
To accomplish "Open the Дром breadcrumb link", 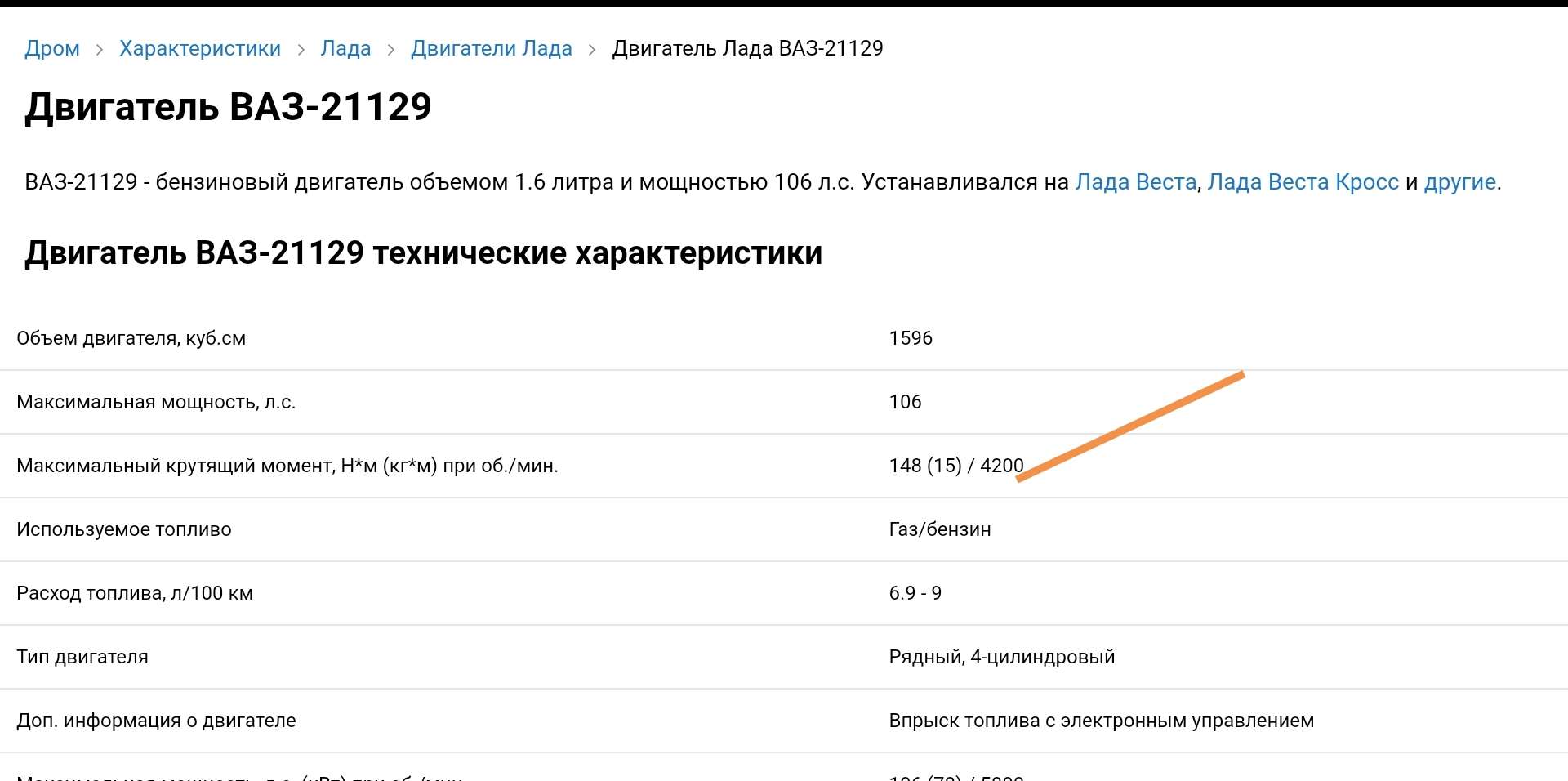I will (x=52, y=48).
